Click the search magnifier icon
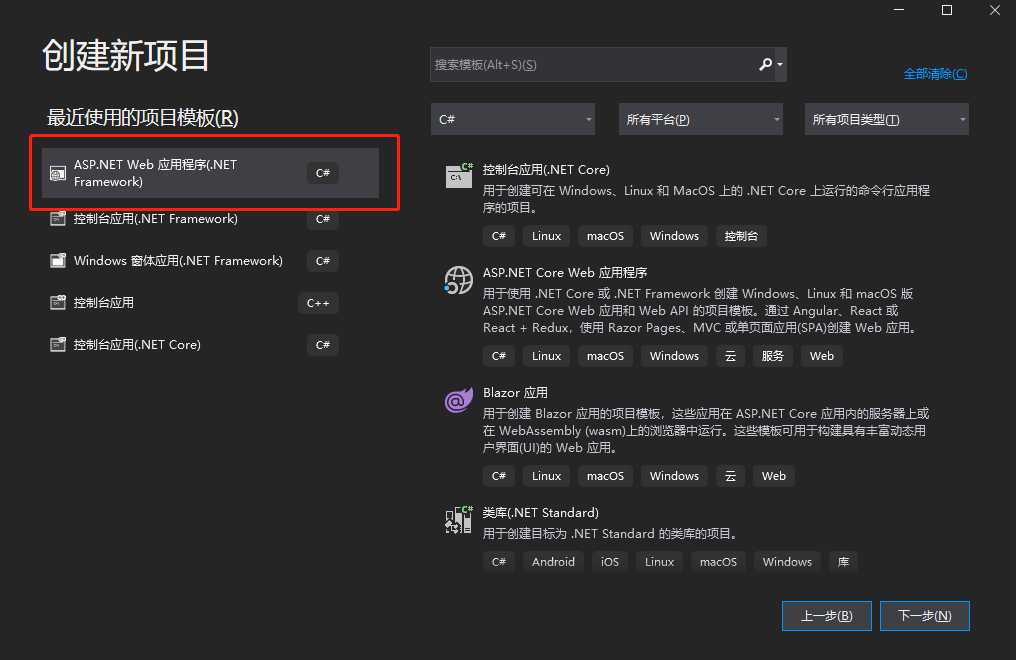Image resolution: width=1016 pixels, height=660 pixels. 765,64
